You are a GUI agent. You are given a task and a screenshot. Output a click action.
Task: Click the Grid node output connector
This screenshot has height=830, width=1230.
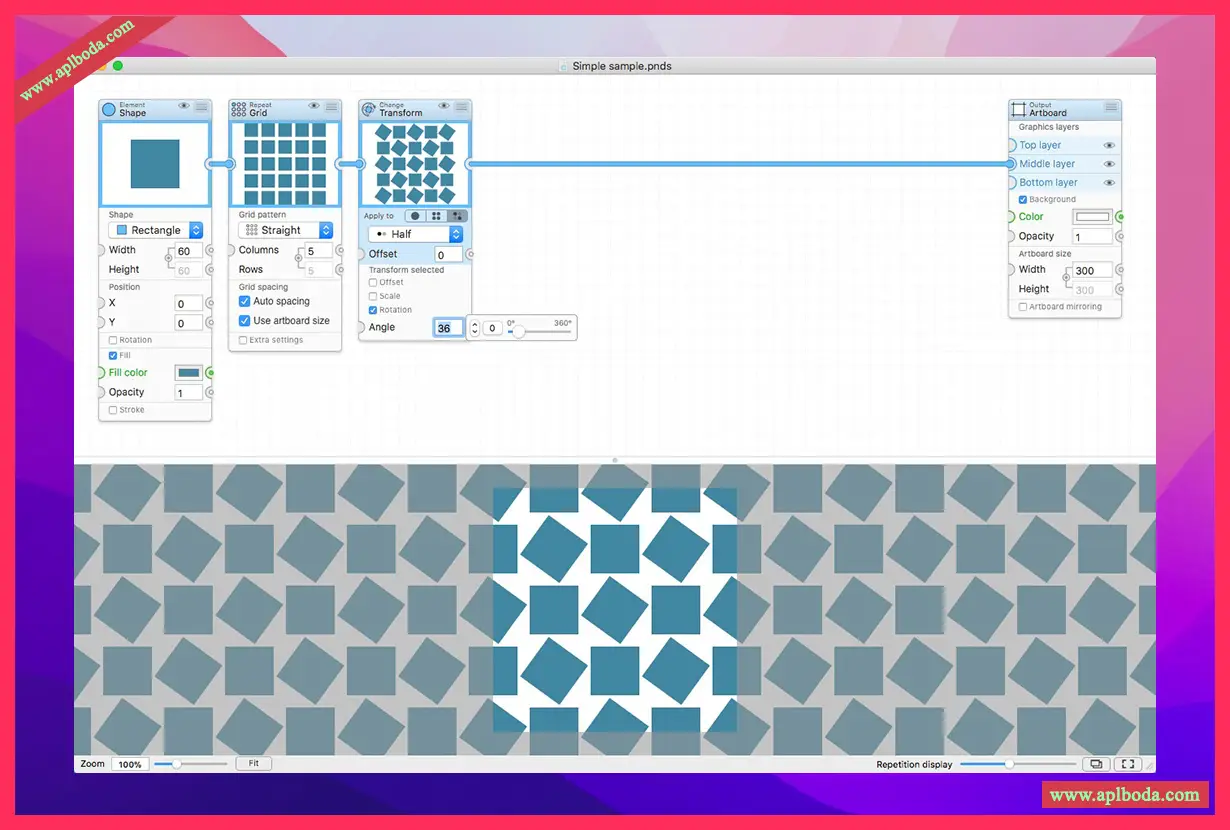342,163
